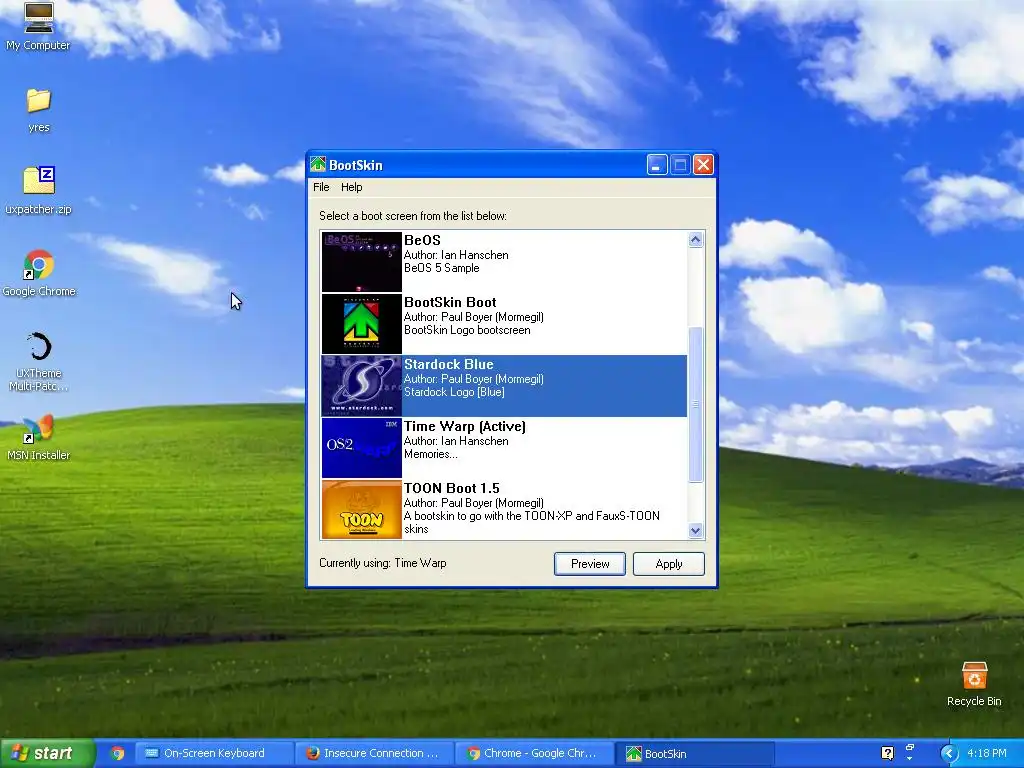Open the File menu in BootSkin

(321, 187)
